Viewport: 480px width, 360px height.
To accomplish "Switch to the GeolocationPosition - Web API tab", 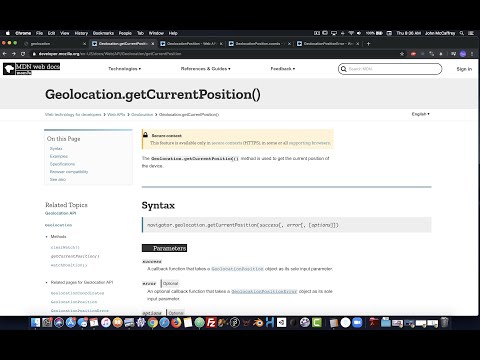I will pyautogui.click(x=191, y=44).
